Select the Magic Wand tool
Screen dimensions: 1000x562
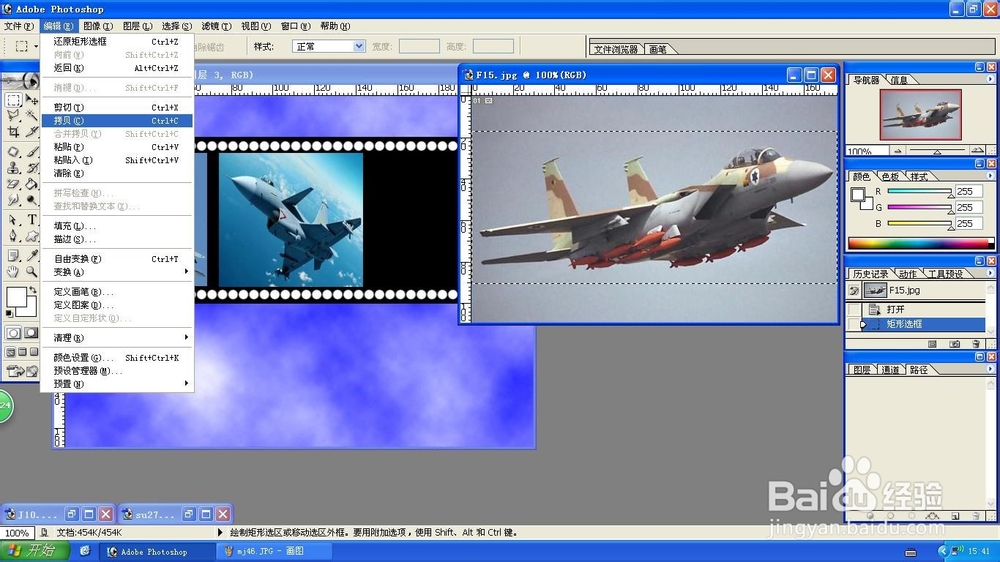tap(32, 115)
